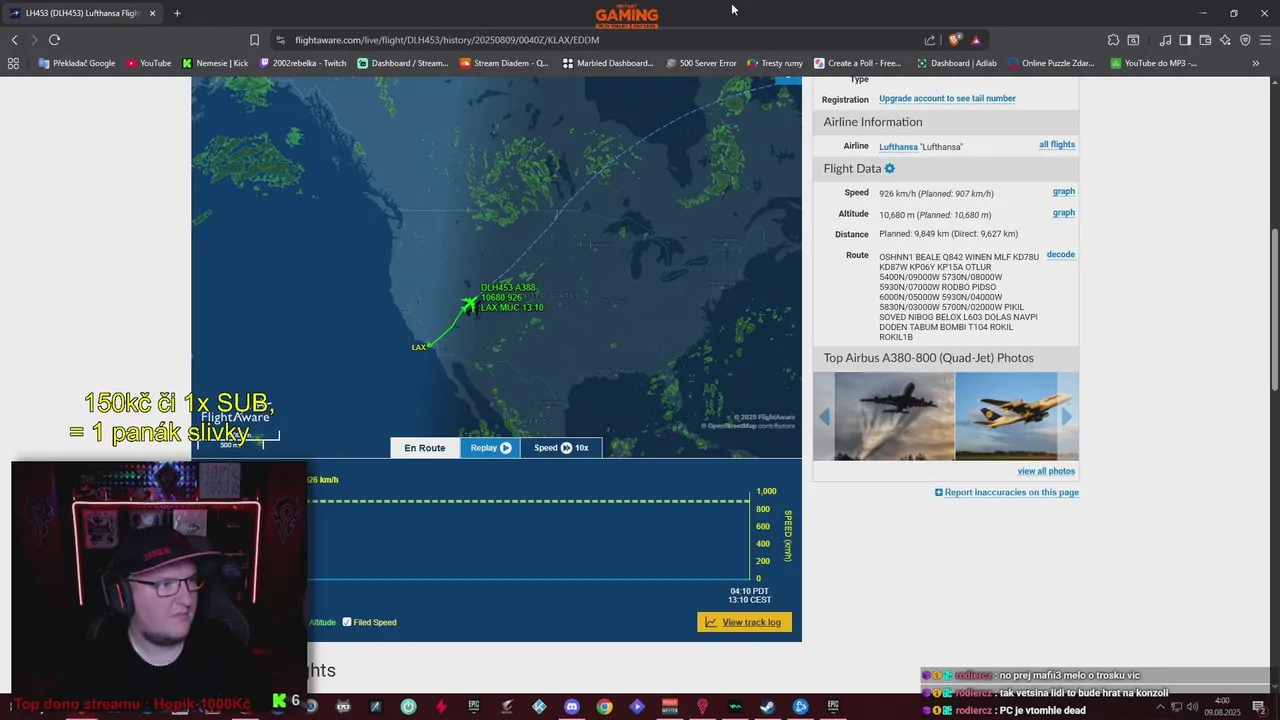Click View track log button
Screen dimensions: 1280x720
point(745,622)
